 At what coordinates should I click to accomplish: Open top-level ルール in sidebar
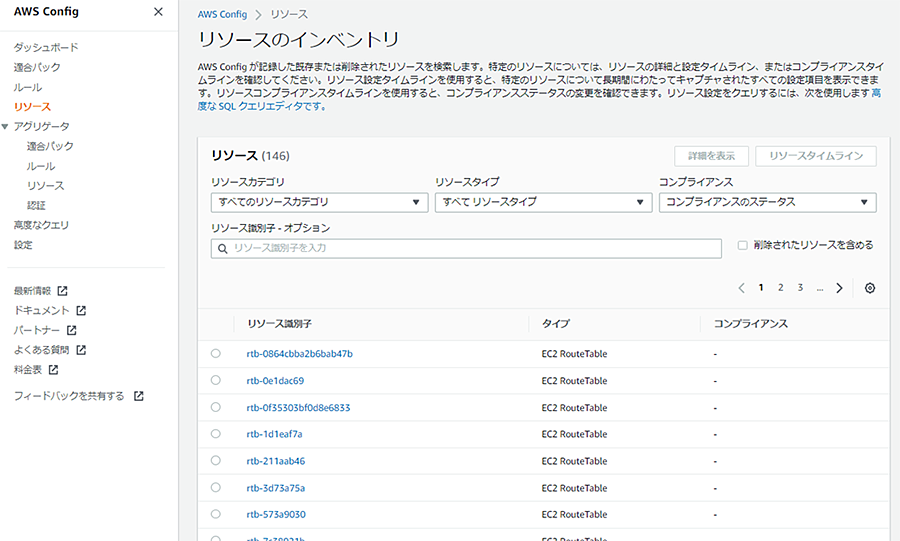(28, 87)
